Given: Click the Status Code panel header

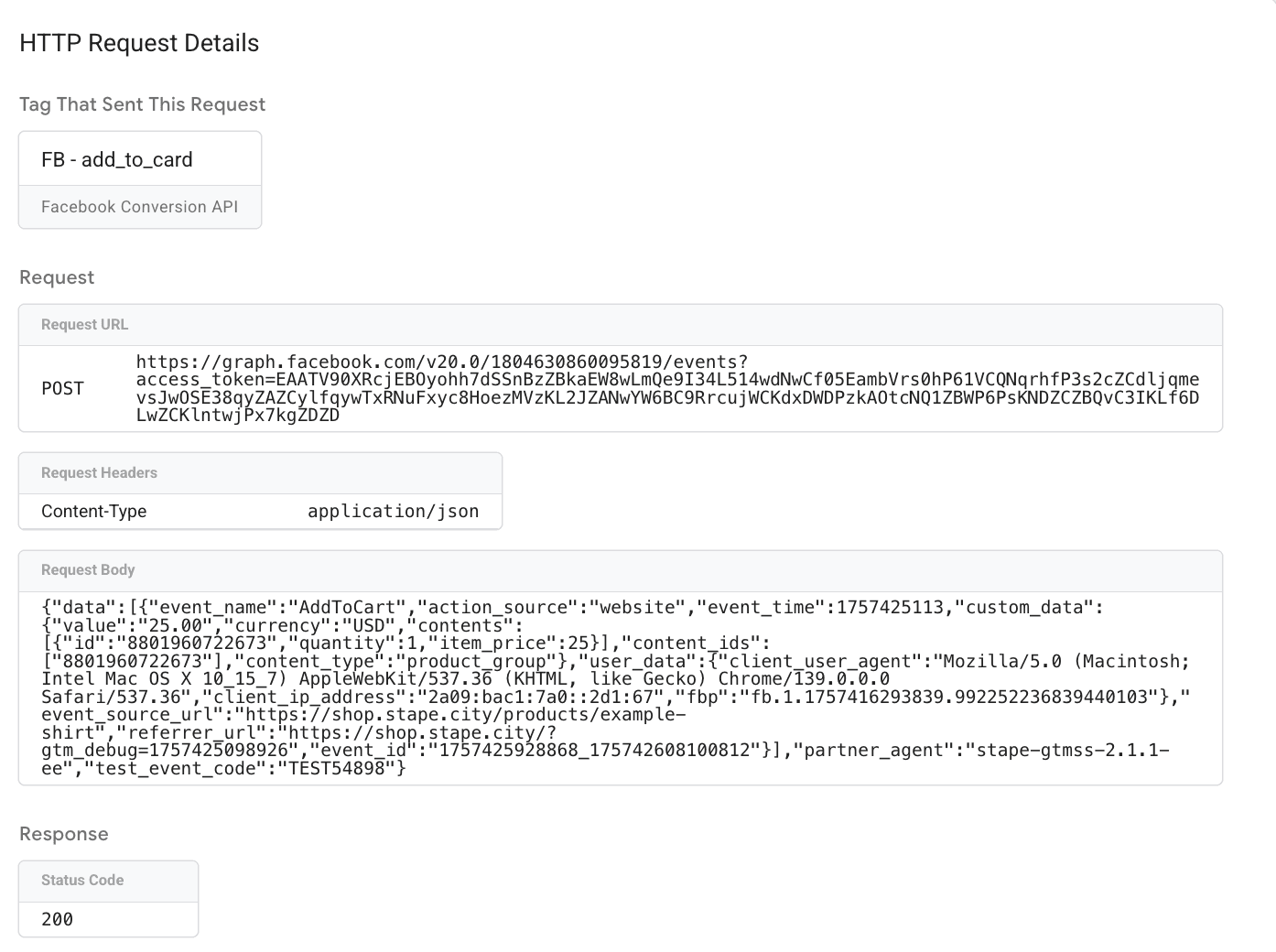Looking at the screenshot, I should click(x=82, y=881).
